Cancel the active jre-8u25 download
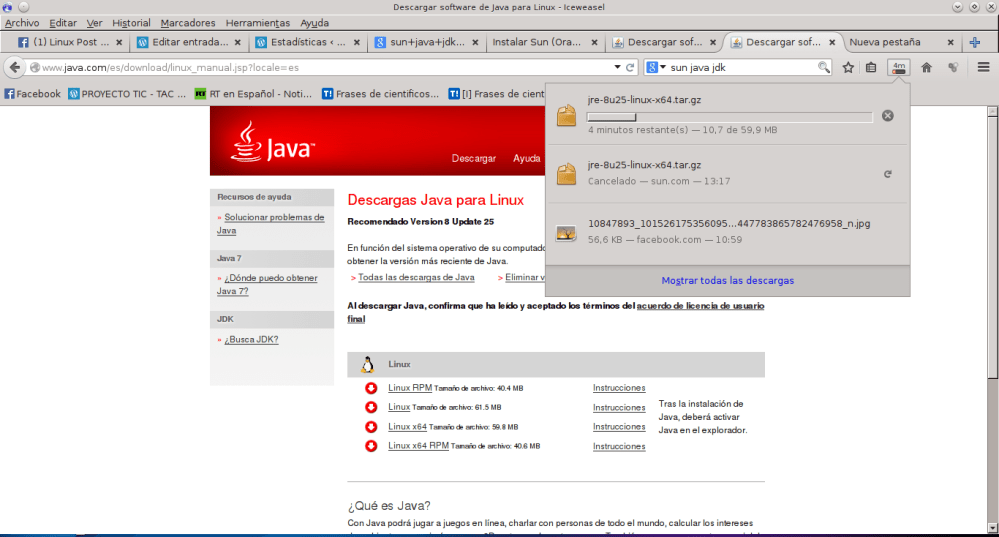Viewport: 999px width, 537px height. 888,116
